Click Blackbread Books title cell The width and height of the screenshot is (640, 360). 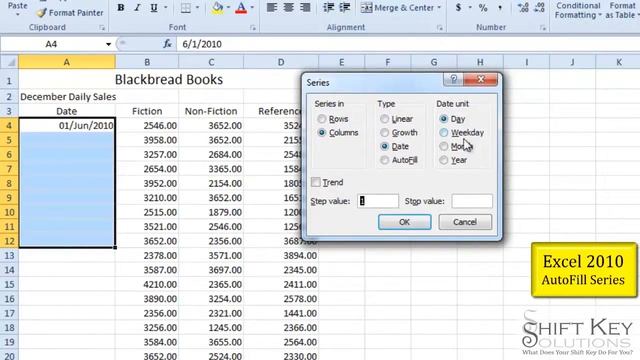[169, 80]
